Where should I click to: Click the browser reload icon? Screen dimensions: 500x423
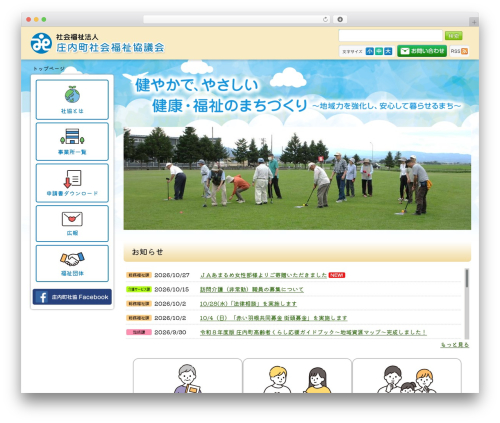coord(325,19)
